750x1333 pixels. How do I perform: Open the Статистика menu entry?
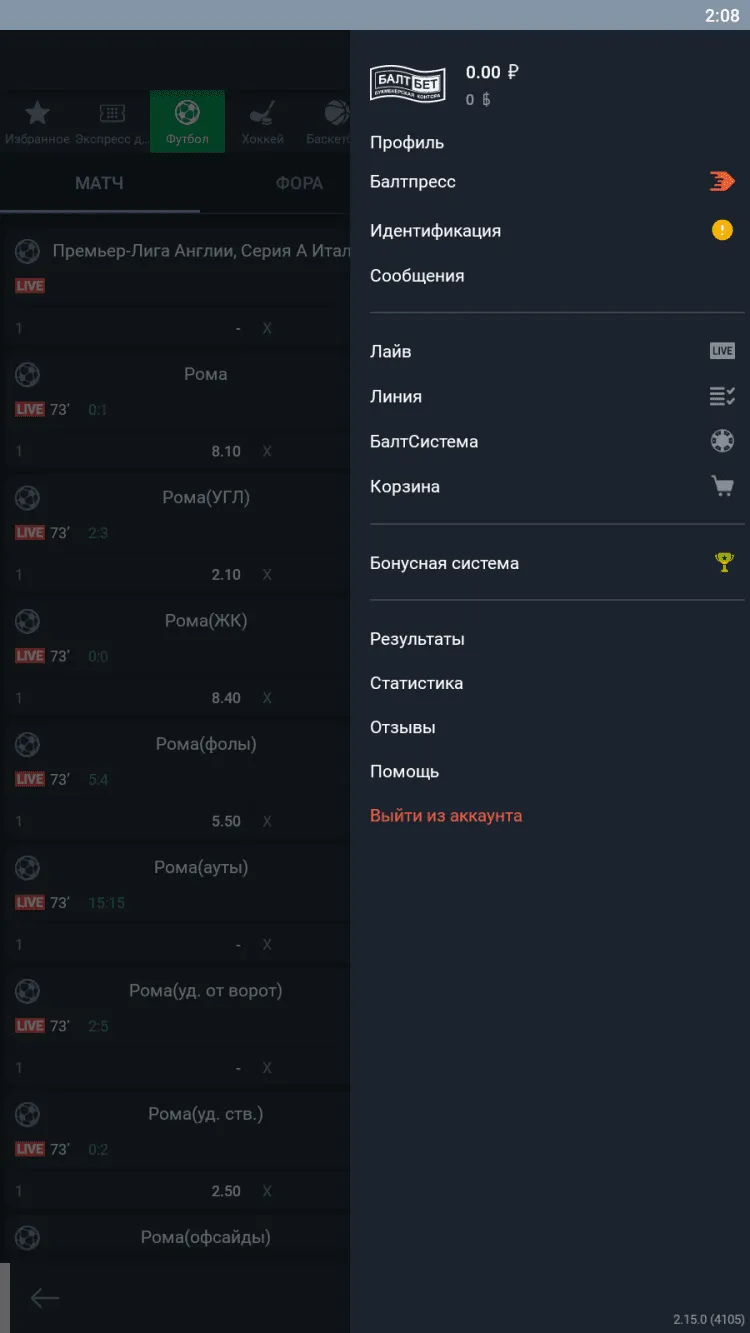[x=416, y=683]
